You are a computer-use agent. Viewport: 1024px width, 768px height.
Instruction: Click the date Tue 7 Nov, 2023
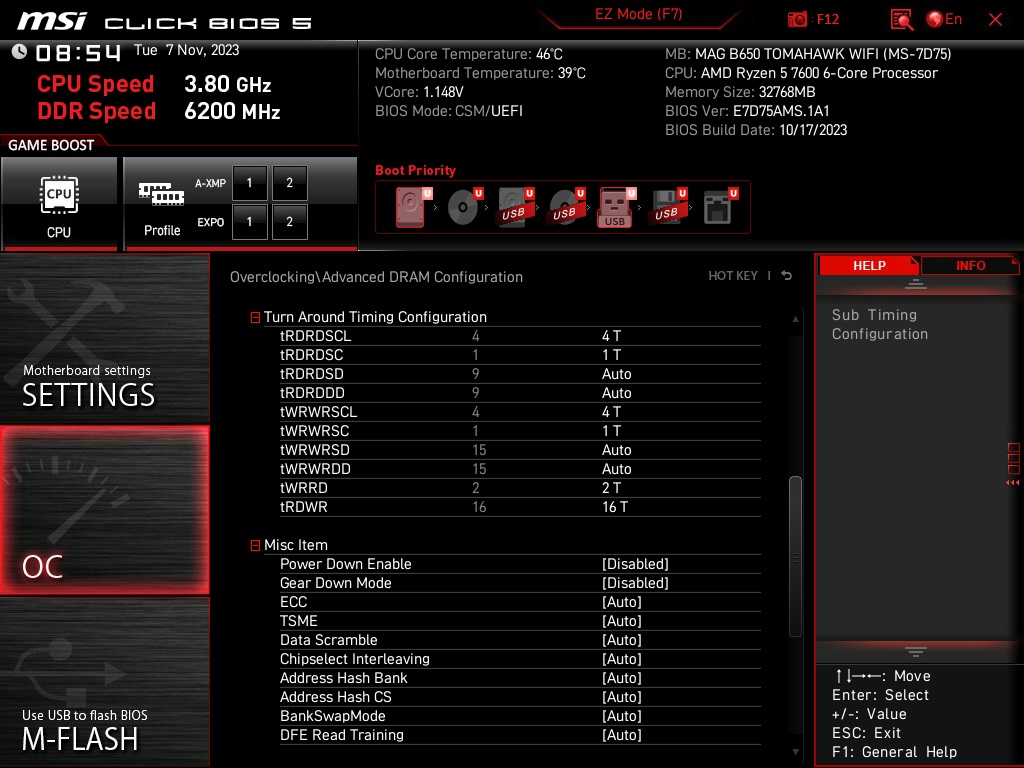point(187,50)
